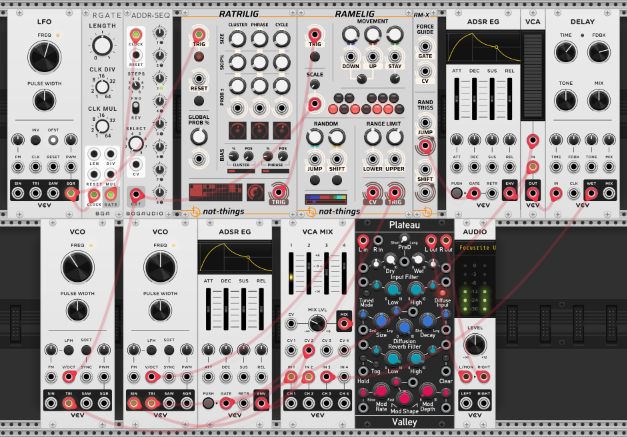
Task: Click the not-things logo at the bottom of RATRILIG
Action: coord(218,212)
